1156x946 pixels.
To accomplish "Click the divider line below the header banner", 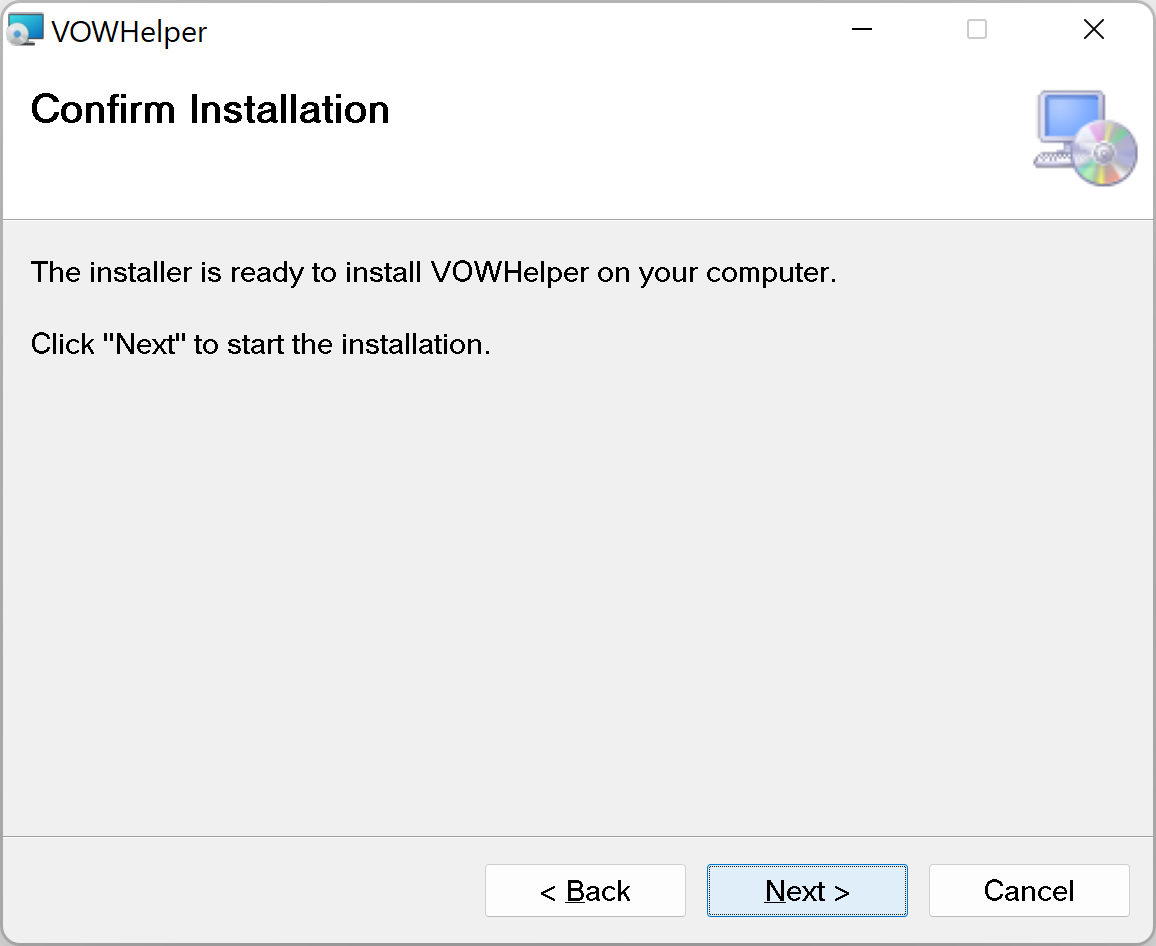I will pyautogui.click(x=578, y=219).
